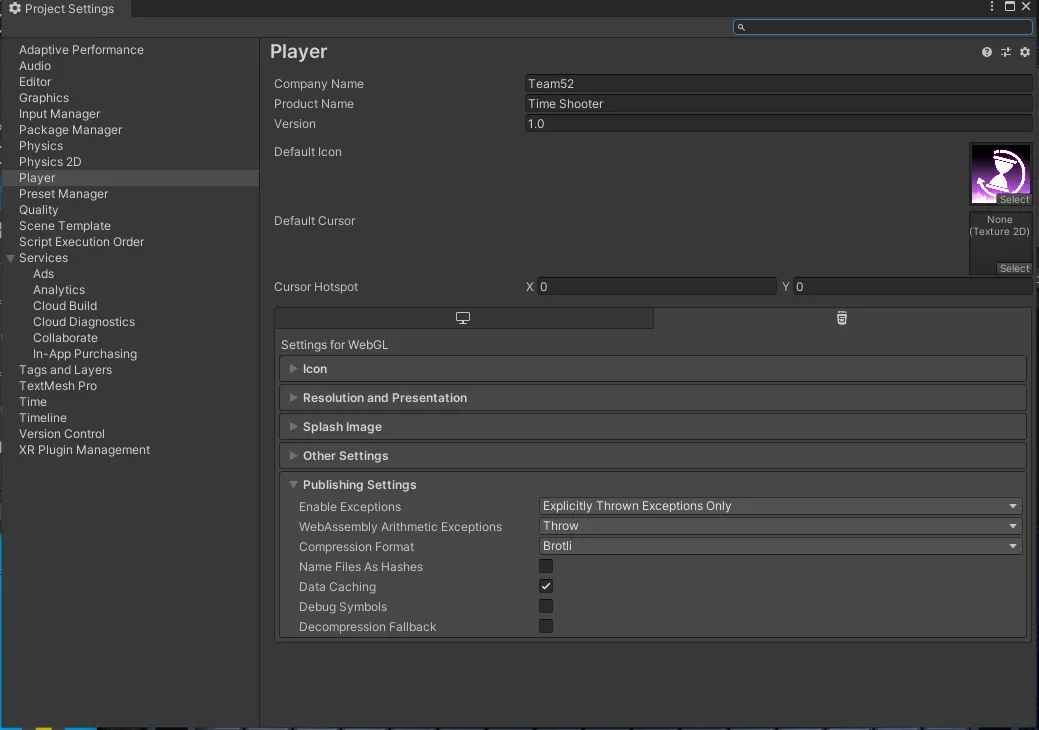This screenshot has height=730, width=1039.
Task: Enable the Debug Symbols checkbox
Action: pos(546,607)
